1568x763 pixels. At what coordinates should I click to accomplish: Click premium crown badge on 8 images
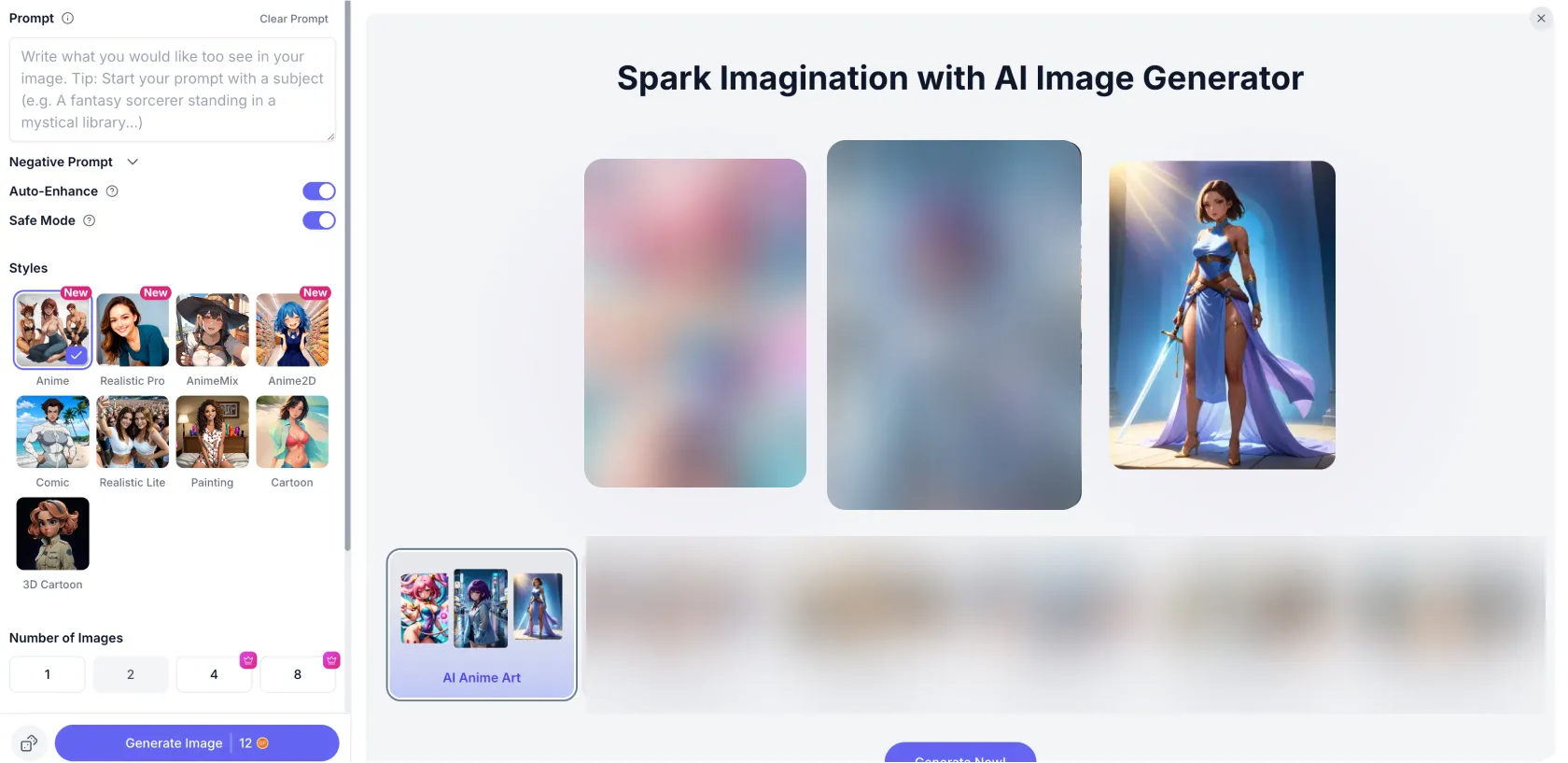(x=331, y=660)
